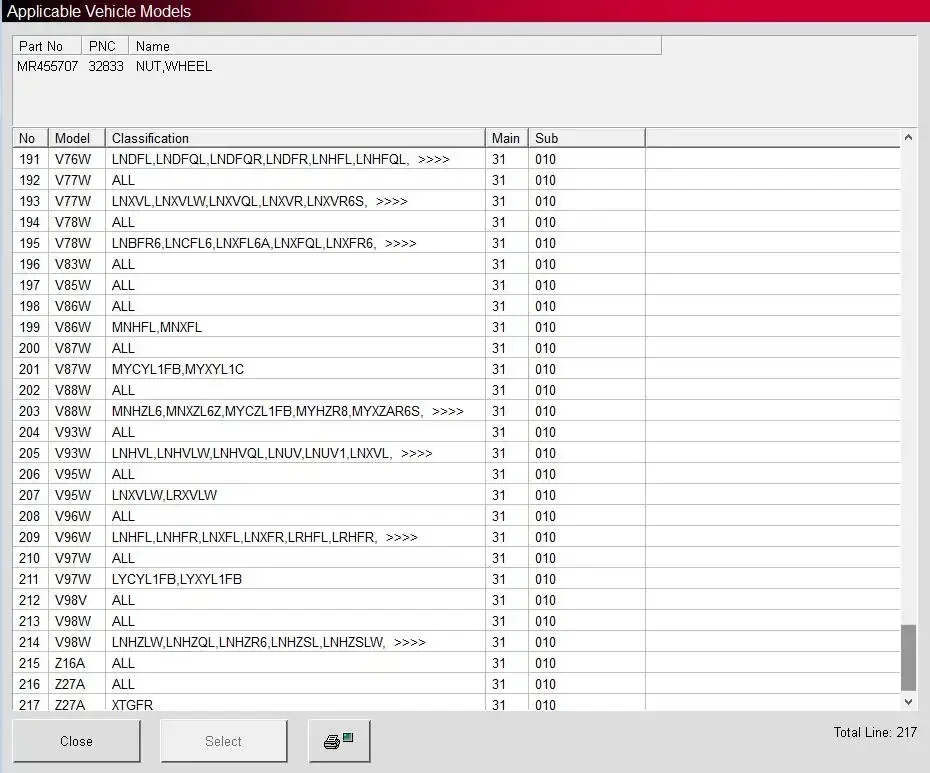930x773 pixels.
Task: Expand >>>> in row 214 V98W
Action: [x=410, y=642]
